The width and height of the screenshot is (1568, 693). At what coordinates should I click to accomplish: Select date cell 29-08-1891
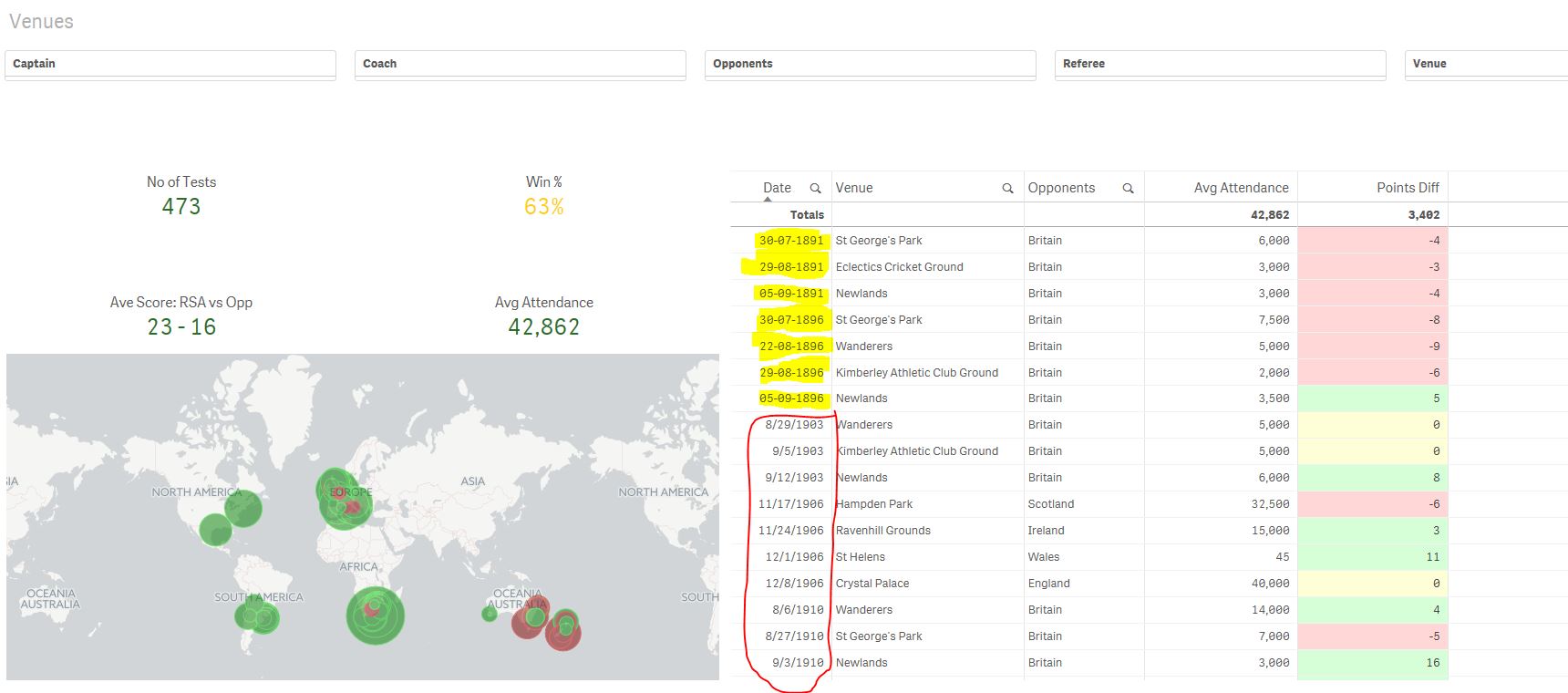point(791,267)
